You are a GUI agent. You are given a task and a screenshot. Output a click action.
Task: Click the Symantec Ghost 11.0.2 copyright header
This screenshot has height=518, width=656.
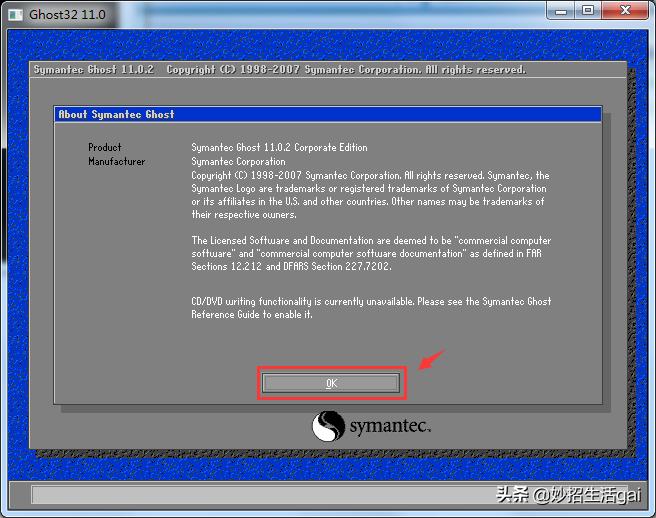click(279, 69)
